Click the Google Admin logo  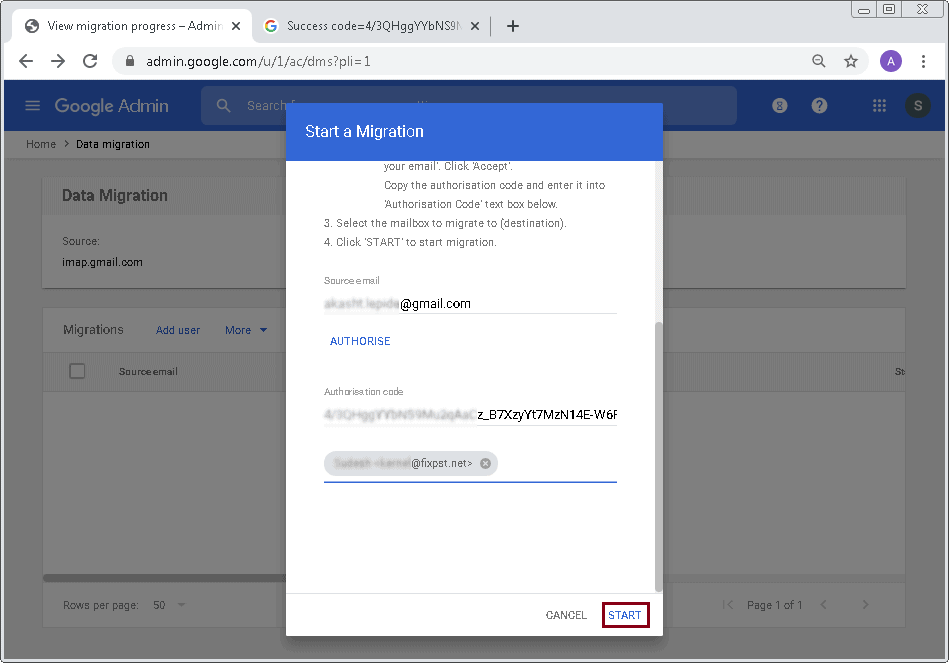(112, 106)
